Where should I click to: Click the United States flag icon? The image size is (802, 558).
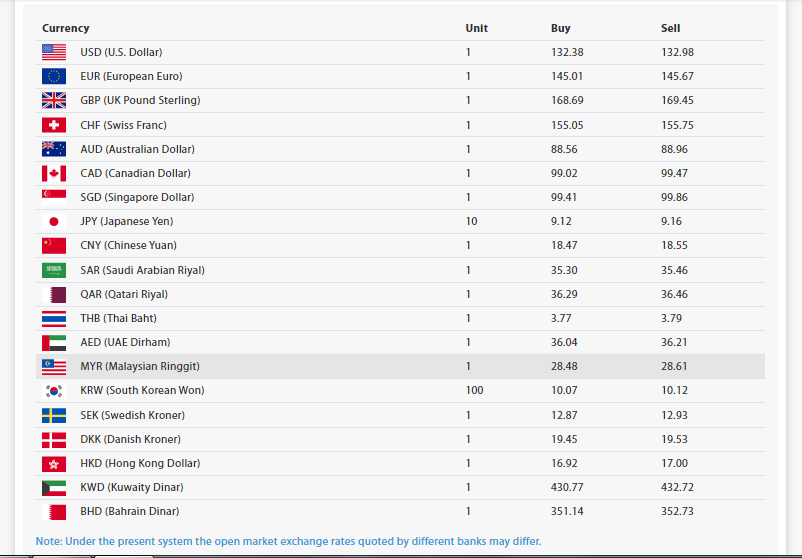(x=54, y=52)
